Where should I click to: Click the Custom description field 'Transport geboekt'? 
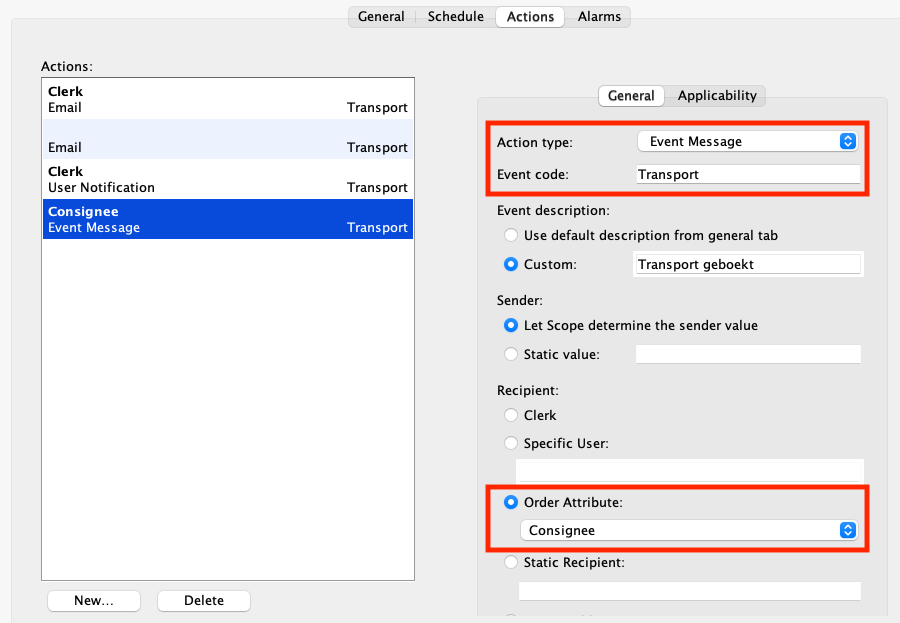(x=748, y=265)
